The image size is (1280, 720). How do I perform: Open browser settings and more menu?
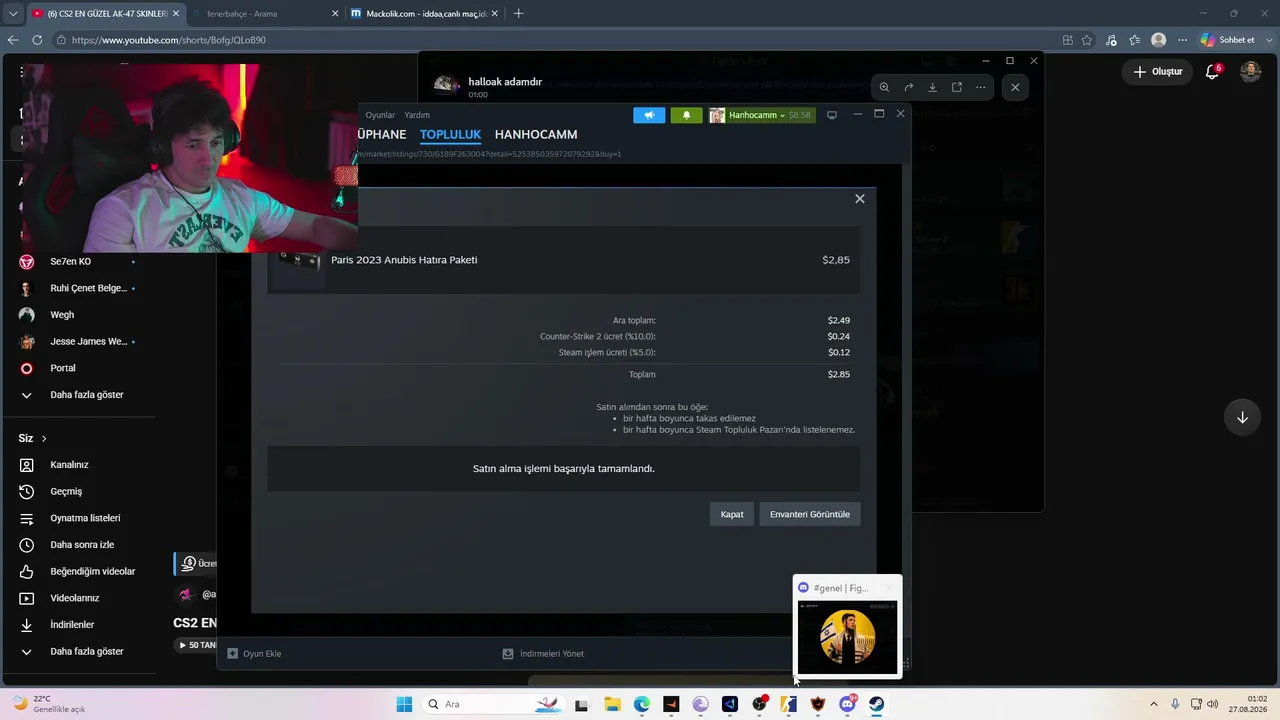tap(1183, 40)
